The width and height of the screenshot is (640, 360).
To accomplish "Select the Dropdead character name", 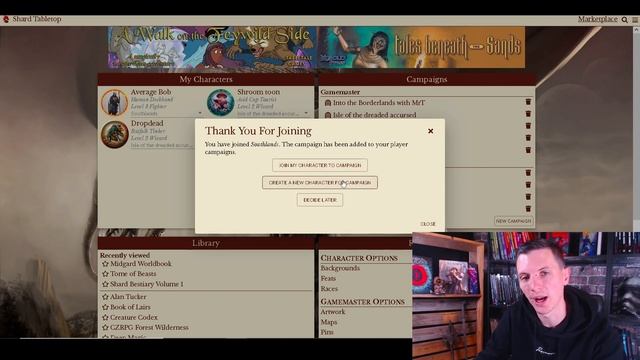I will [147, 123].
